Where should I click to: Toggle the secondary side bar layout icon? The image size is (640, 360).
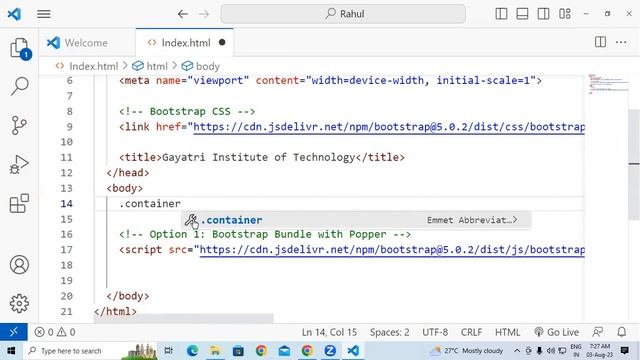tap(543, 14)
